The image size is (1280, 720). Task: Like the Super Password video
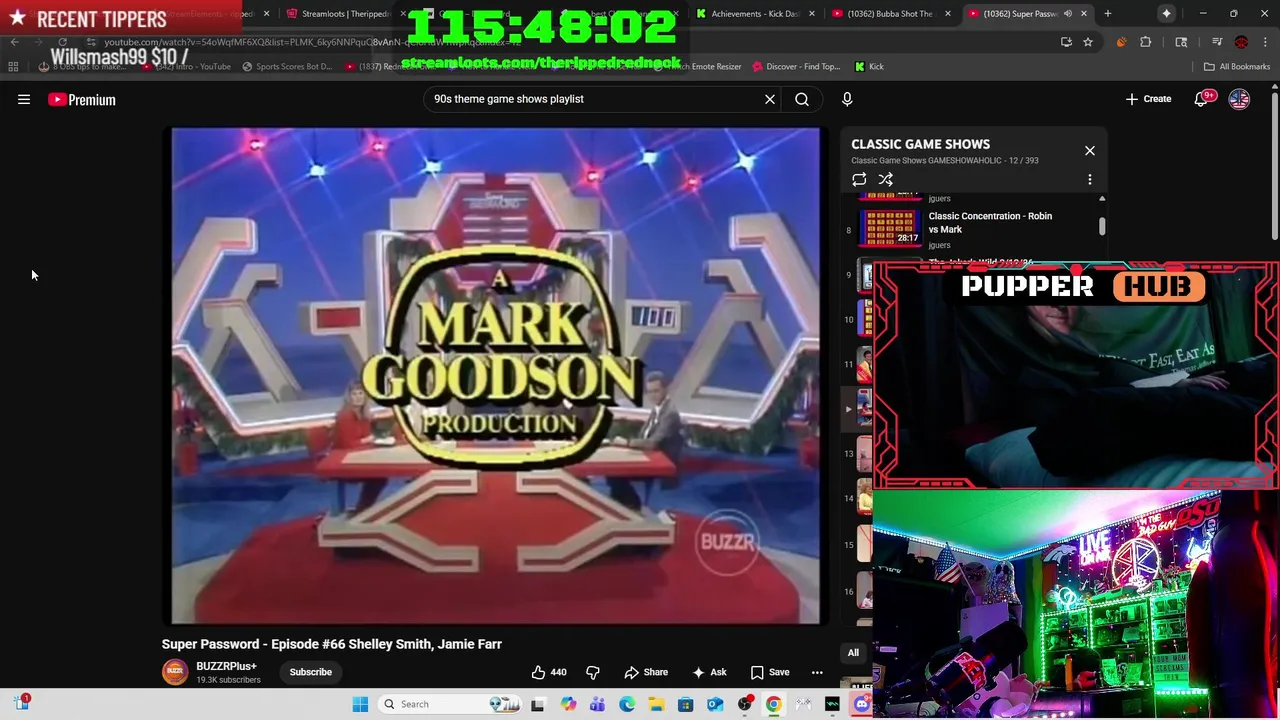(549, 672)
